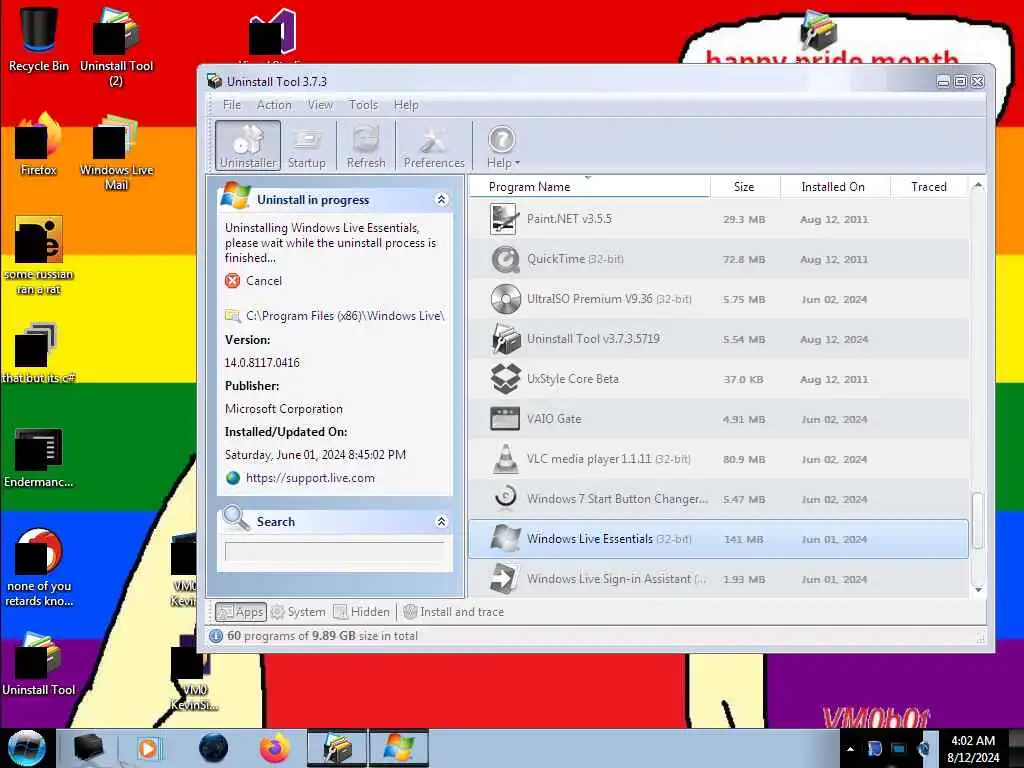
Task: Select the VLC media player cone icon
Action: (505, 458)
